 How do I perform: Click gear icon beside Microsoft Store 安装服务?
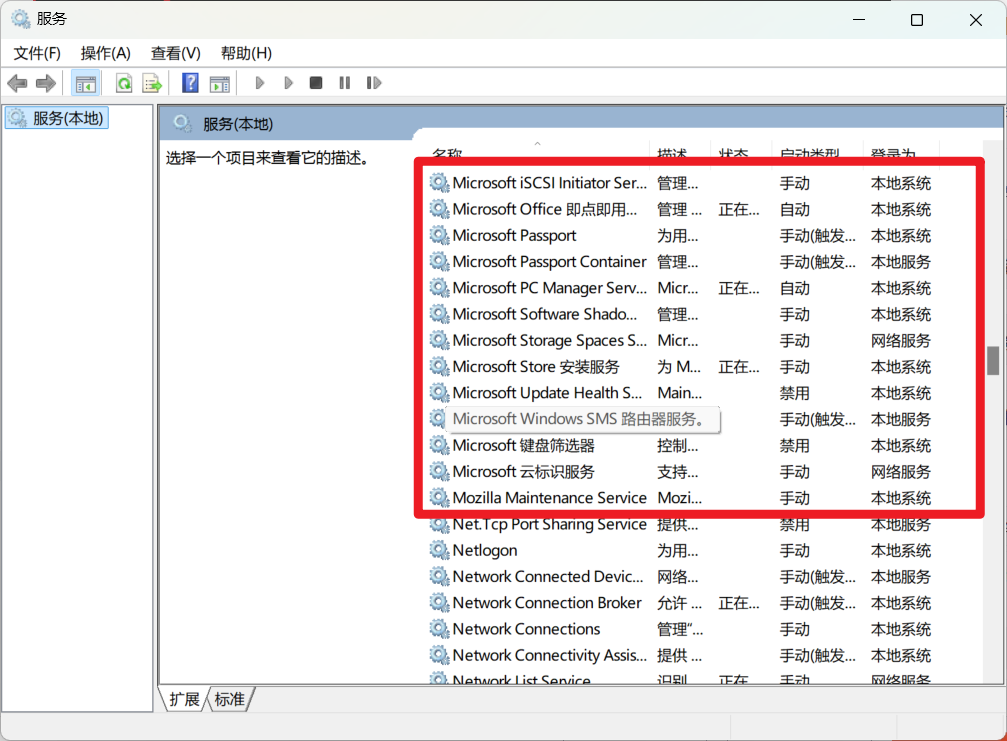click(x=439, y=367)
